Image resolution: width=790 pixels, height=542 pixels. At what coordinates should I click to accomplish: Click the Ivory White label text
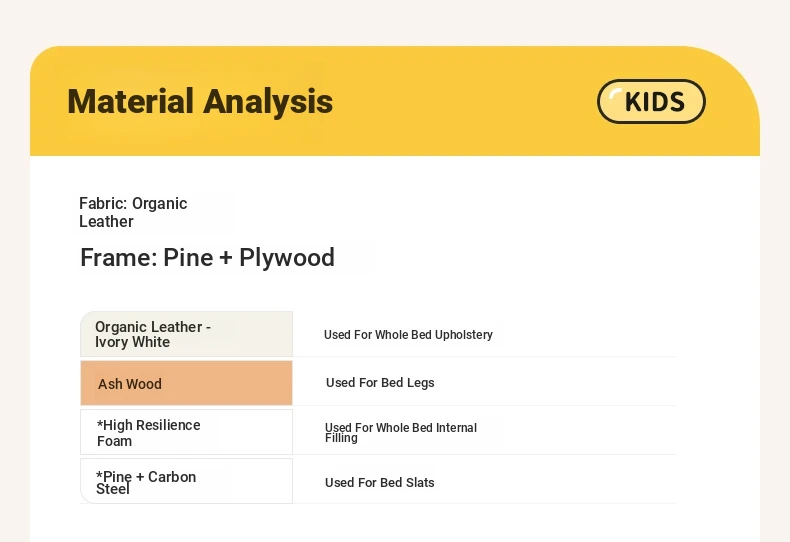point(133,342)
